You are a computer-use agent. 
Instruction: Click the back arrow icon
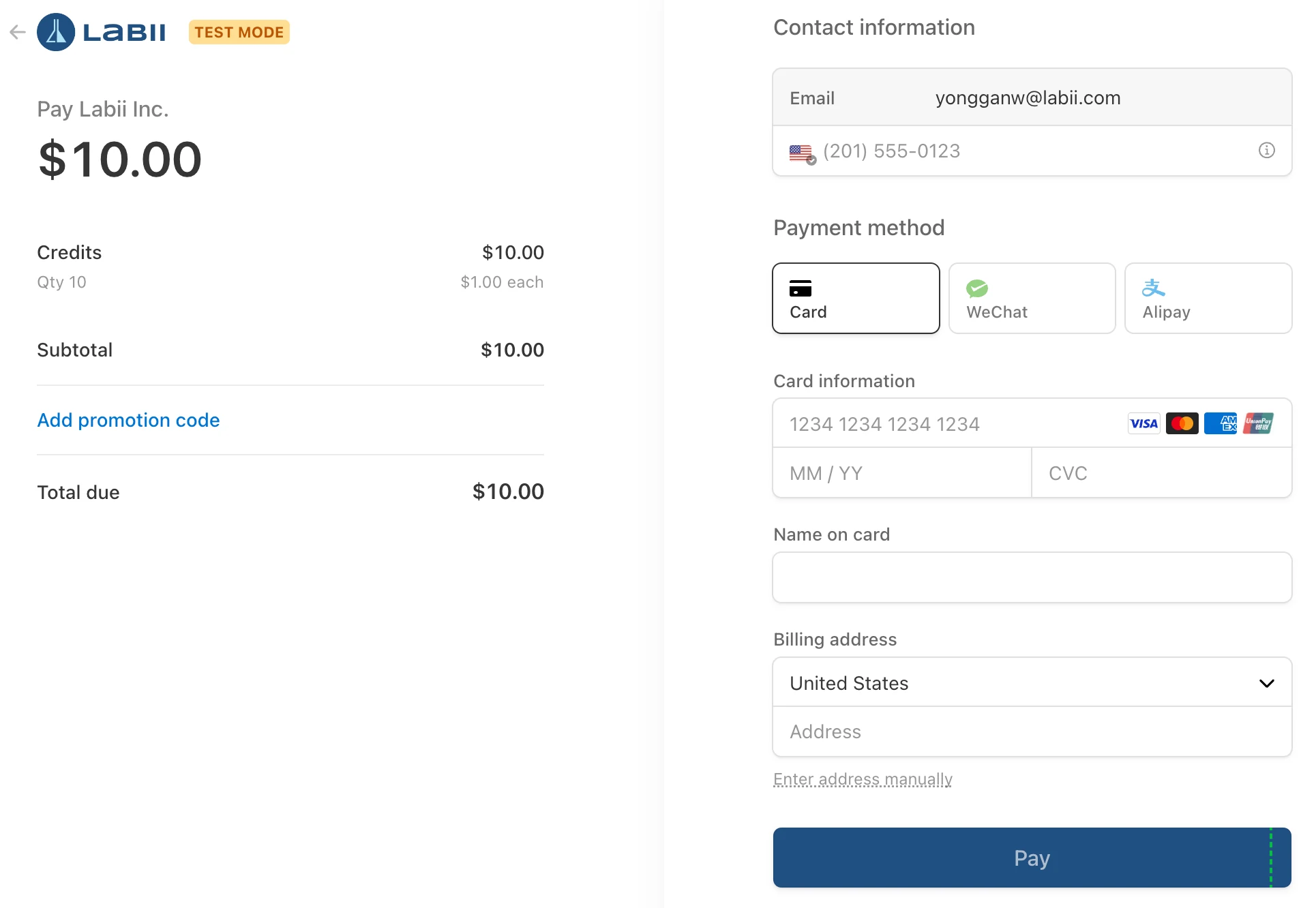18,32
